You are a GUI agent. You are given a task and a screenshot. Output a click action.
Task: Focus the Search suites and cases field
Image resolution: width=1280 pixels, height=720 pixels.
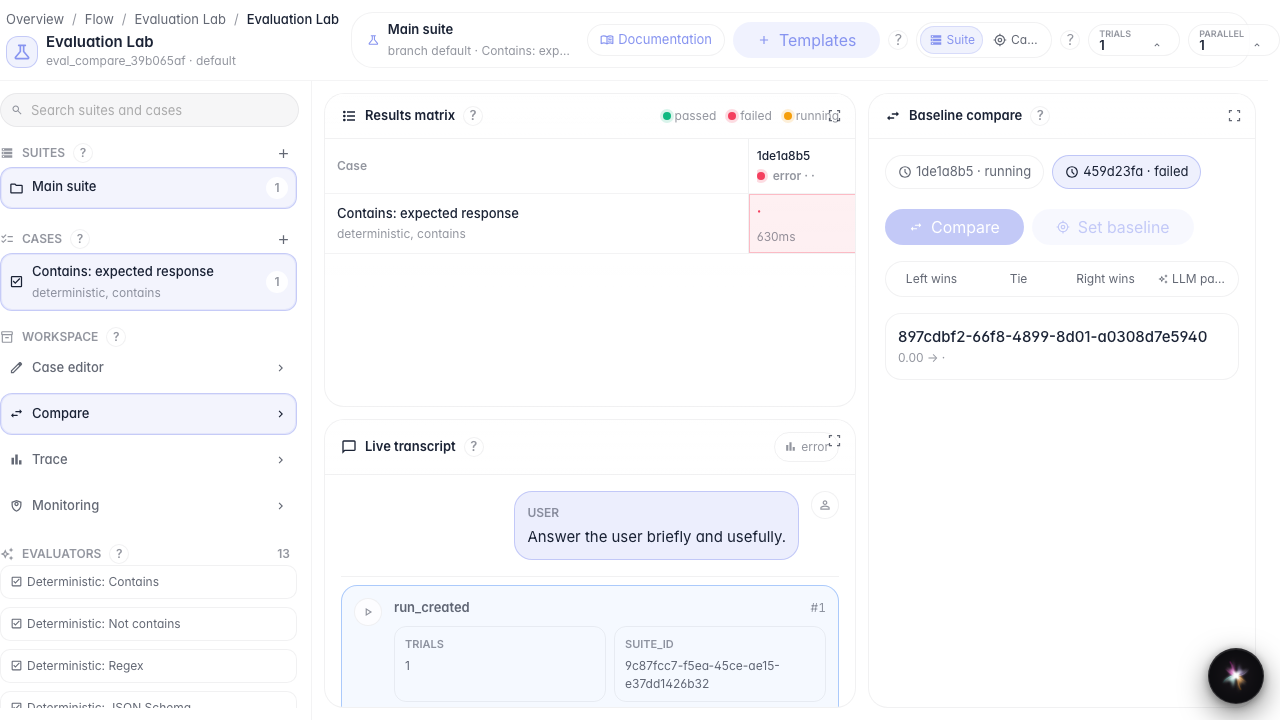[x=149, y=110]
